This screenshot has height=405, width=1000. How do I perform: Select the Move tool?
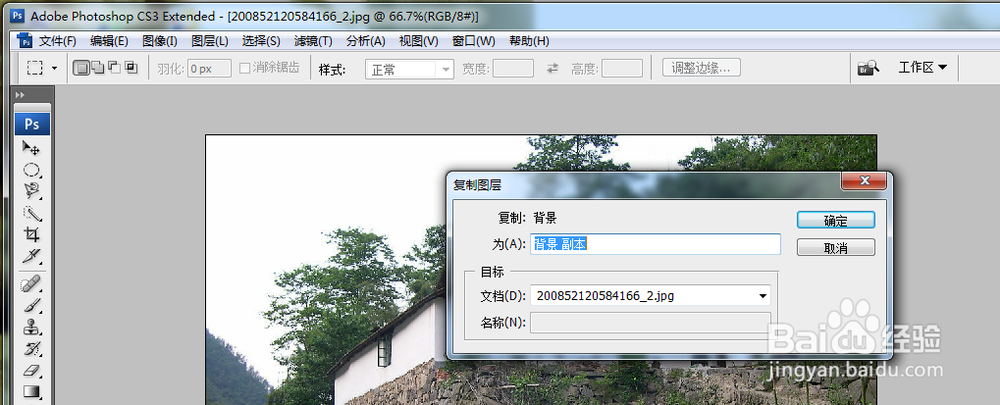(32, 148)
